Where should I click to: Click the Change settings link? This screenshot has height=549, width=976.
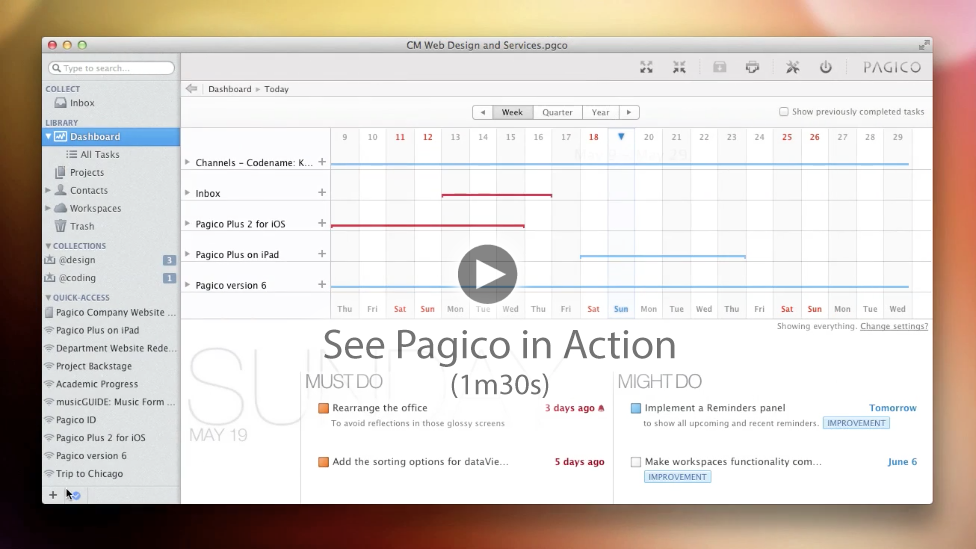pyautogui.click(x=894, y=326)
